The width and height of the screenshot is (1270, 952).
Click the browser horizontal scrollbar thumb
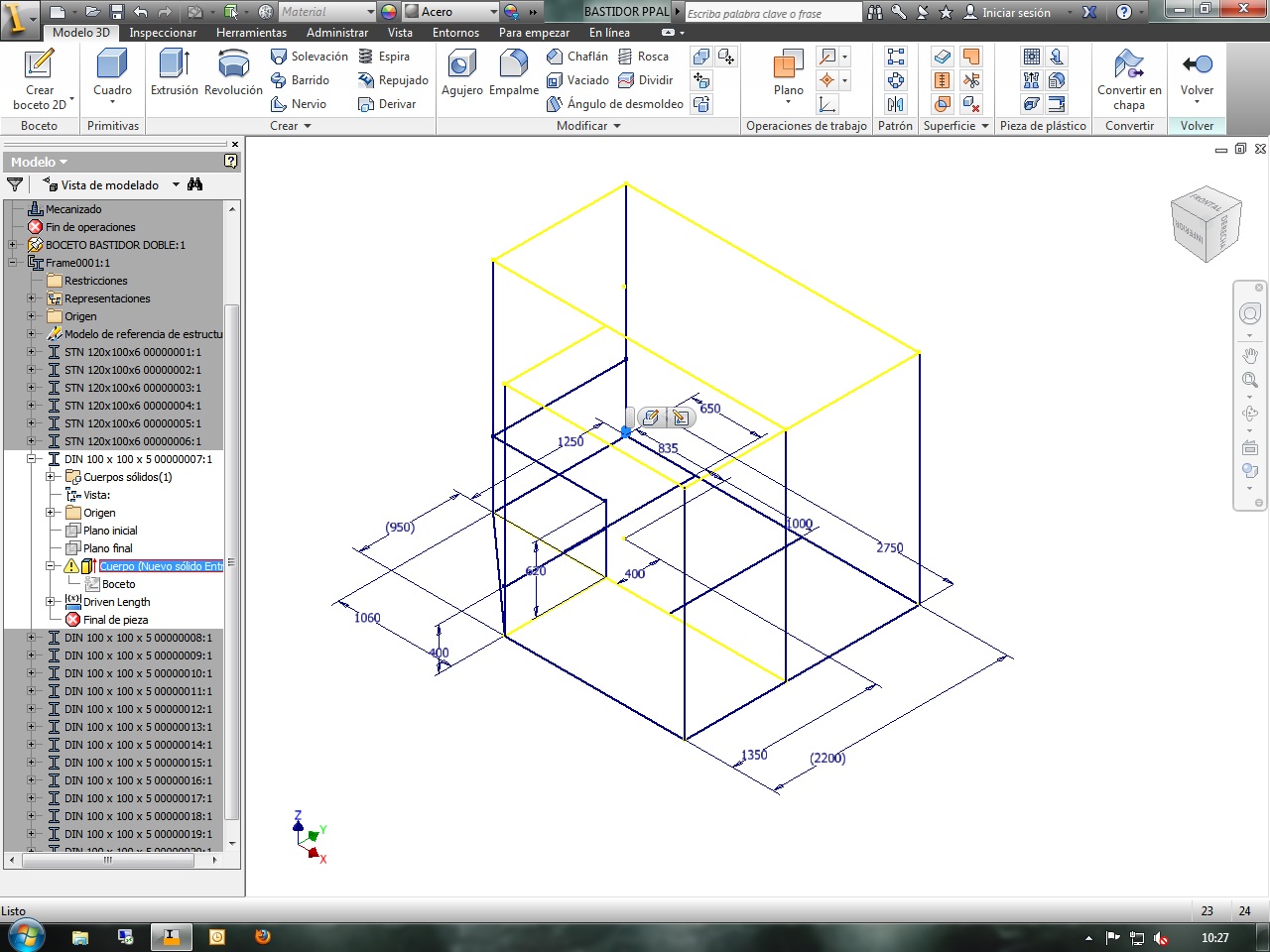[x=108, y=860]
